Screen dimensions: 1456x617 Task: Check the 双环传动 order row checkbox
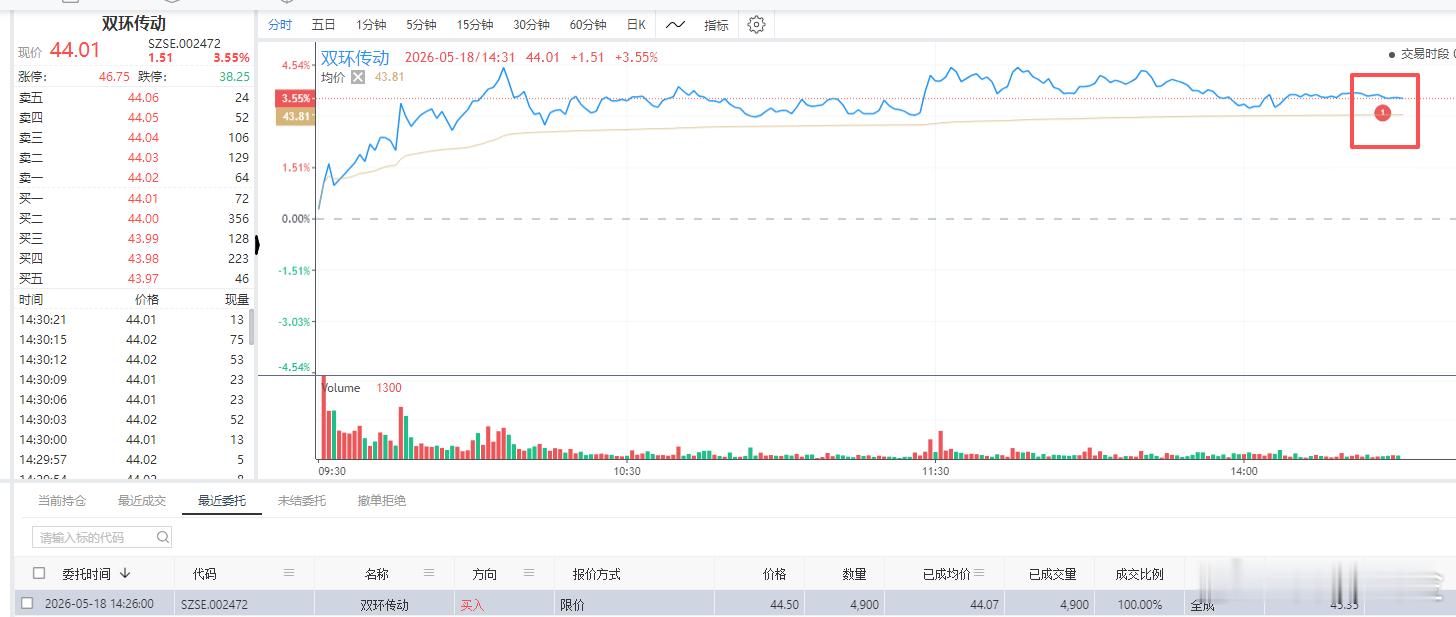pos(28,603)
